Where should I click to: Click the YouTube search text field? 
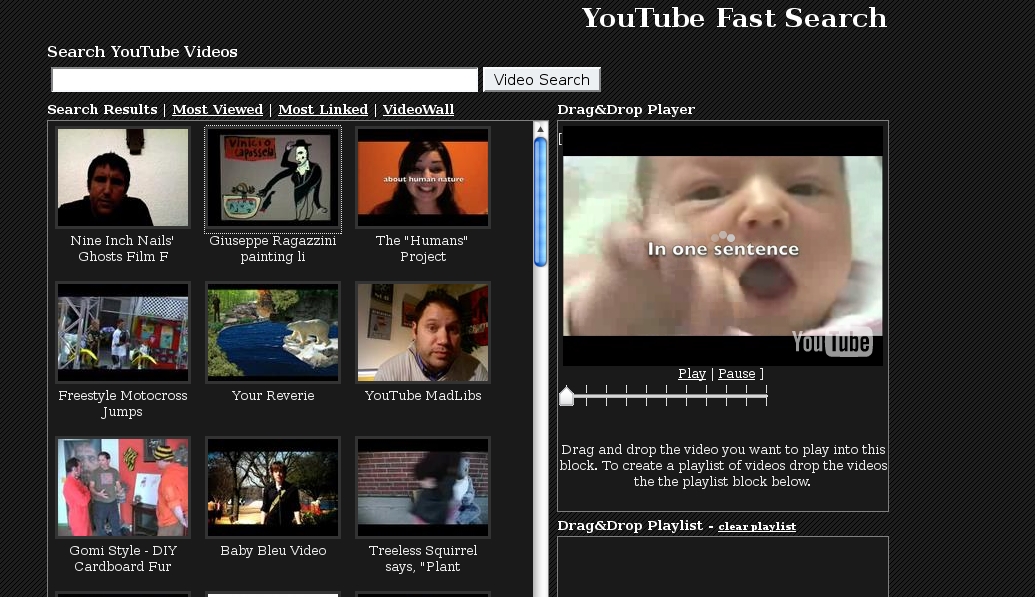pyautogui.click(x=265, y=80)
